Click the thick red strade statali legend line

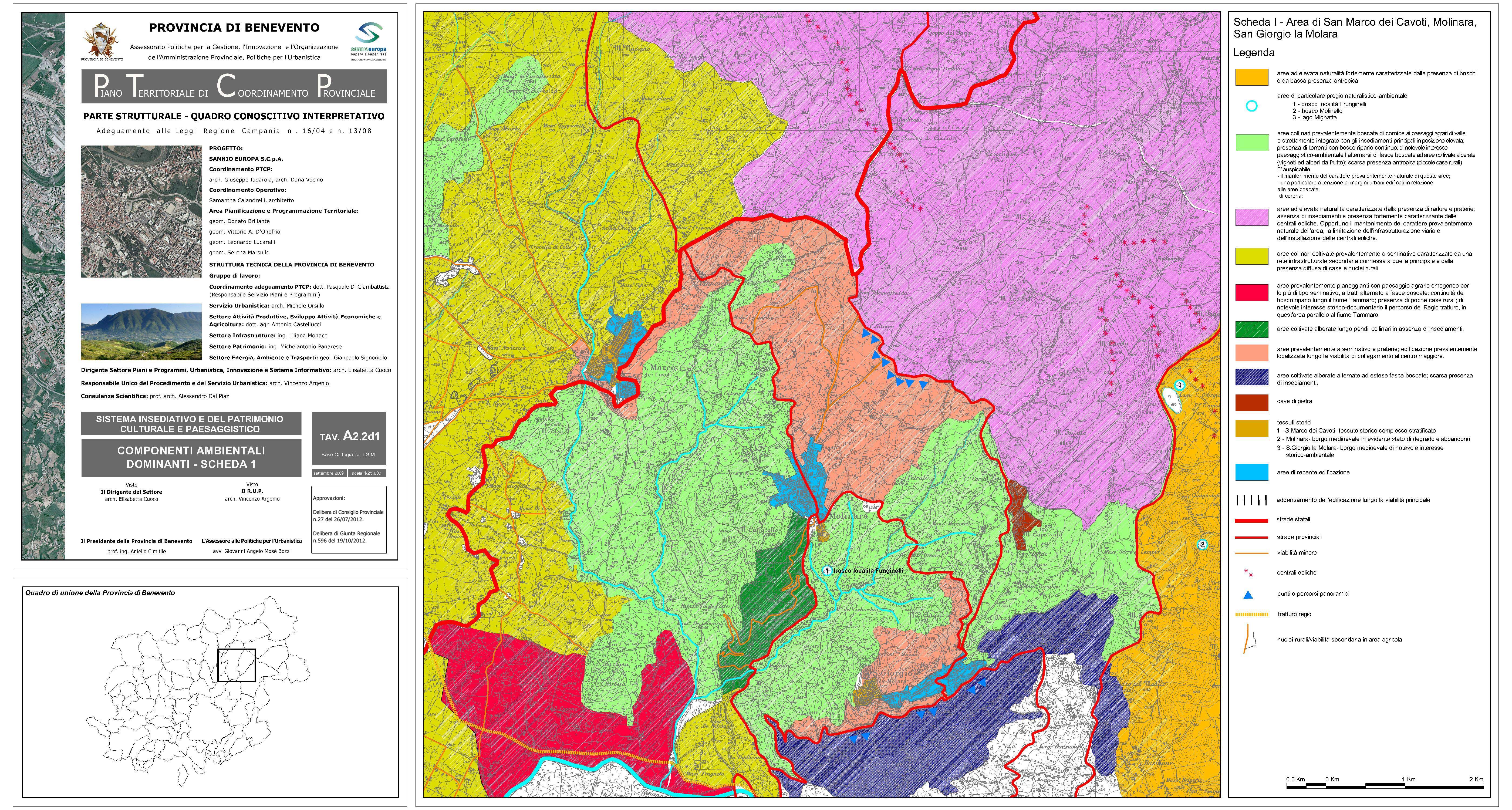[x=1251, y=520]
